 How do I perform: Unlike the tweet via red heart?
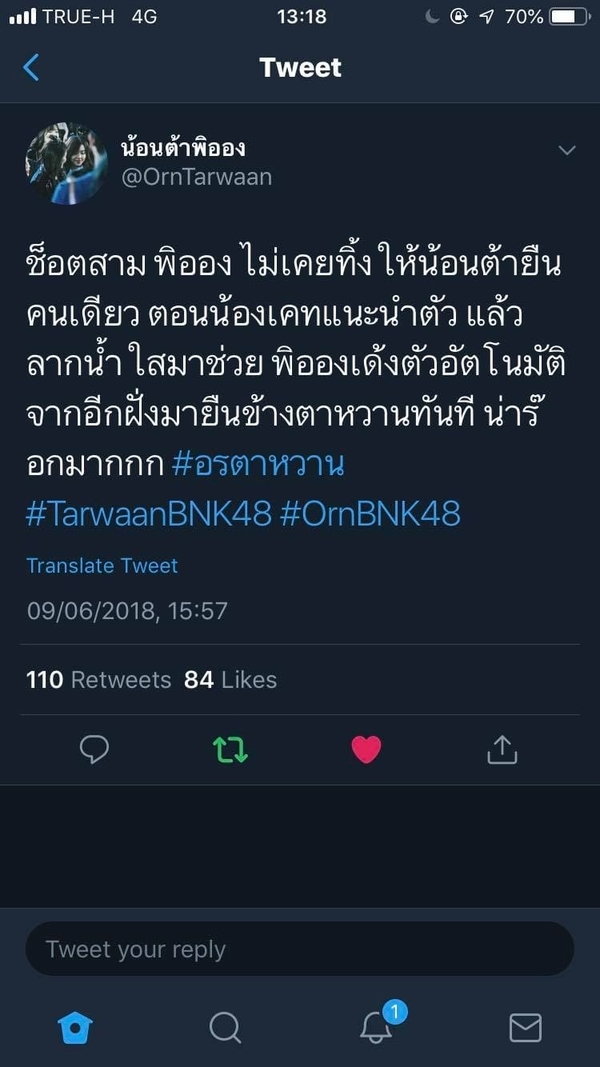pyautogui.click(x=366, y=749)
